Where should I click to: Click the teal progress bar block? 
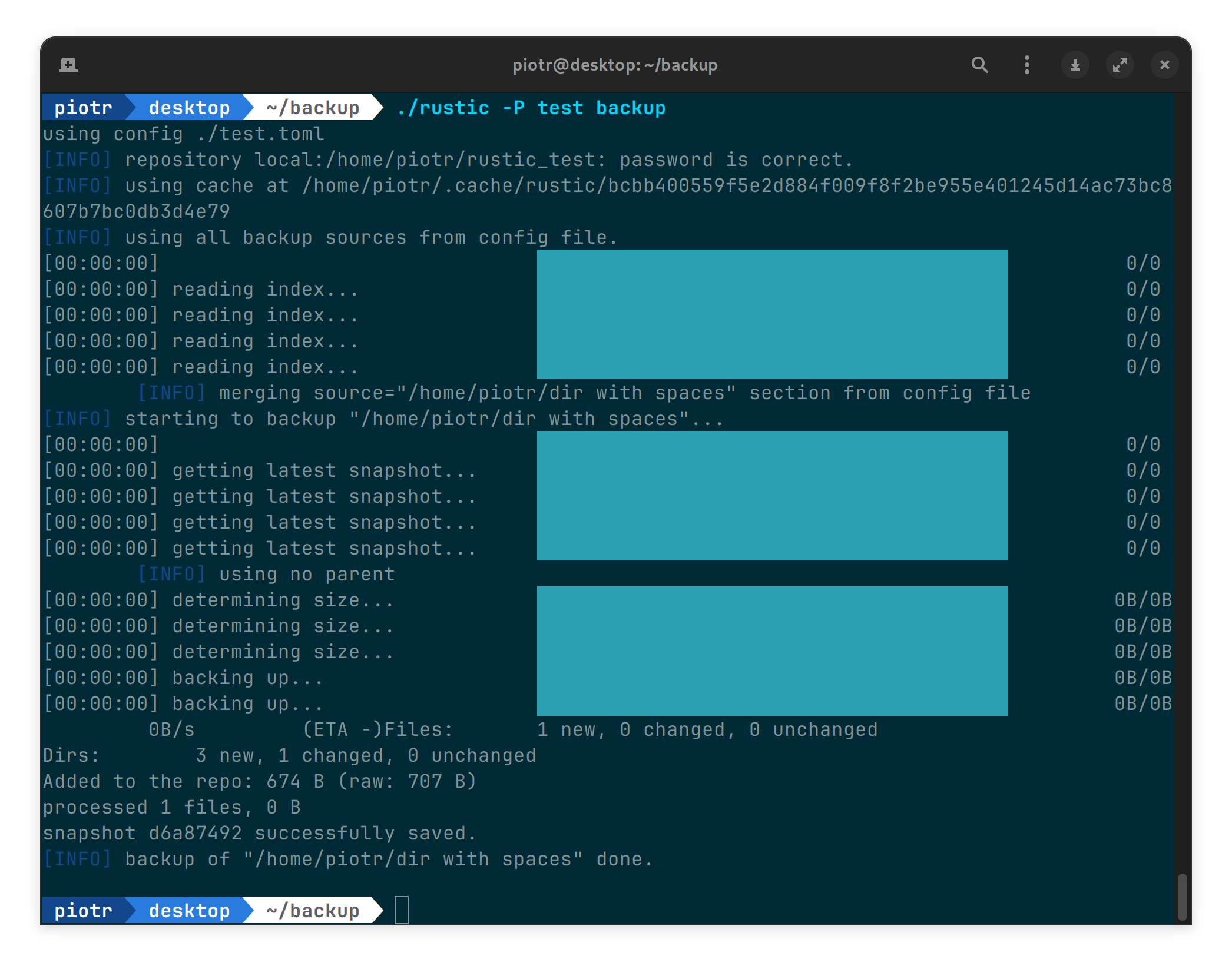click(771, 315)
